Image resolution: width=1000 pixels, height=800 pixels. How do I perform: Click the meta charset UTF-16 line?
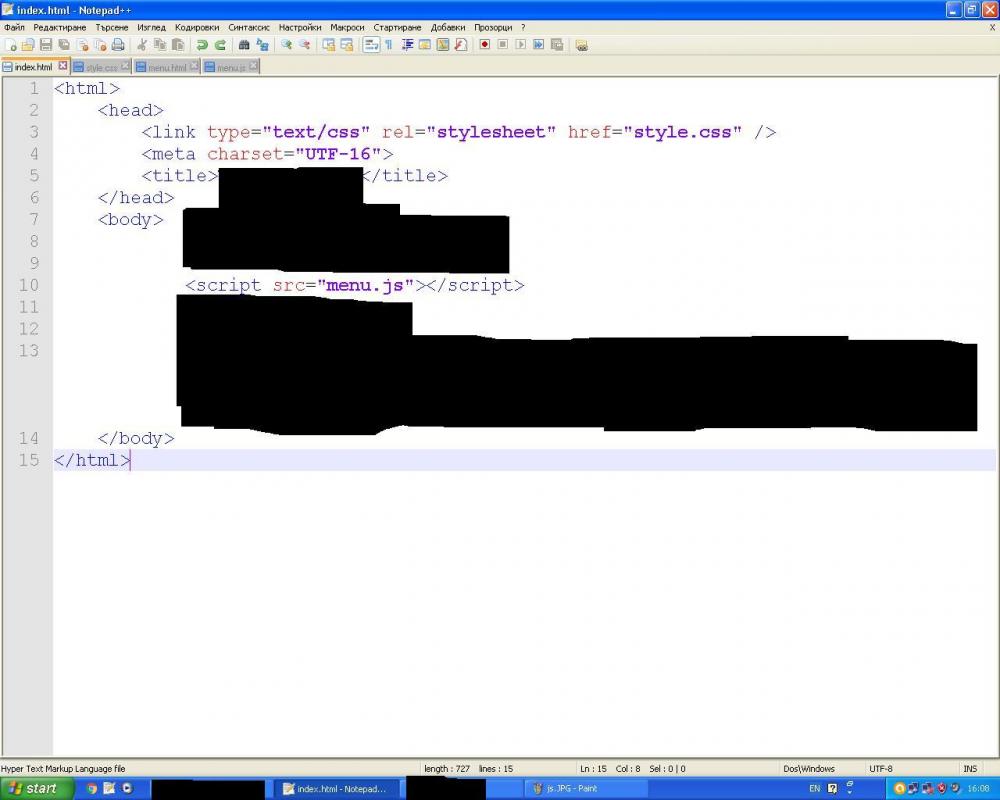tap(267, 154)
